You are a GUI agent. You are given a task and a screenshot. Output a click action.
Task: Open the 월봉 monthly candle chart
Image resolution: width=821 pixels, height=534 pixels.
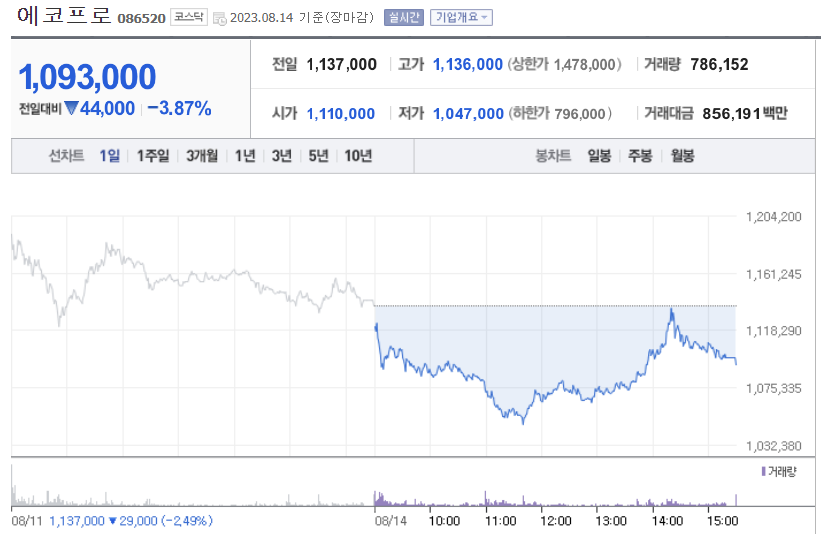click(x=682, y=155)
